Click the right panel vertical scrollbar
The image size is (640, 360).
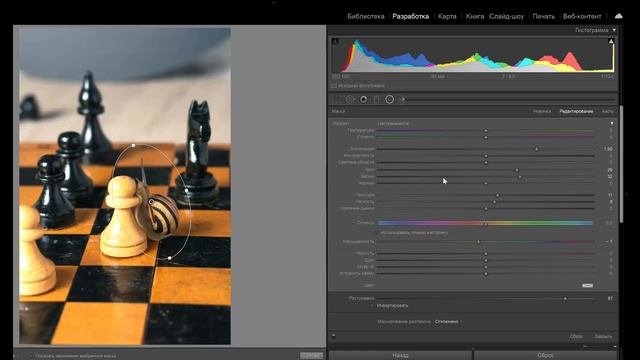pos(621,164)
